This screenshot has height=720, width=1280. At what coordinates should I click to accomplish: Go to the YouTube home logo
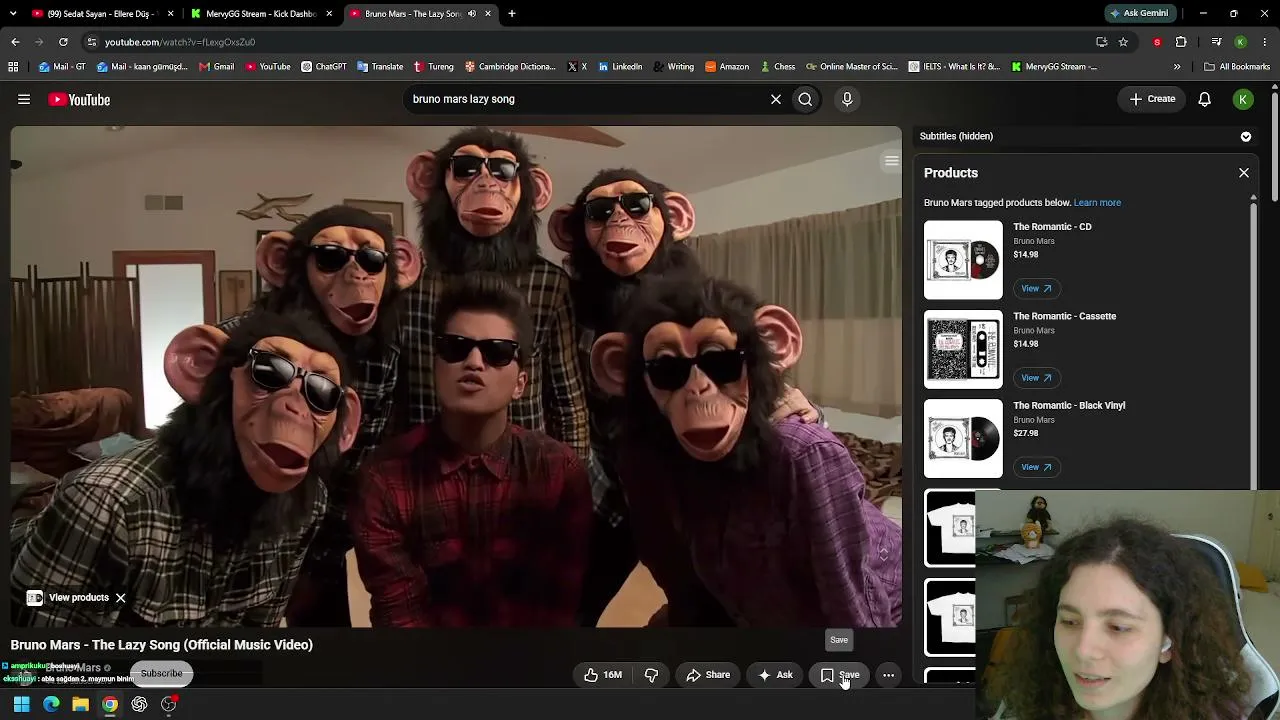(x=79, y=100)
